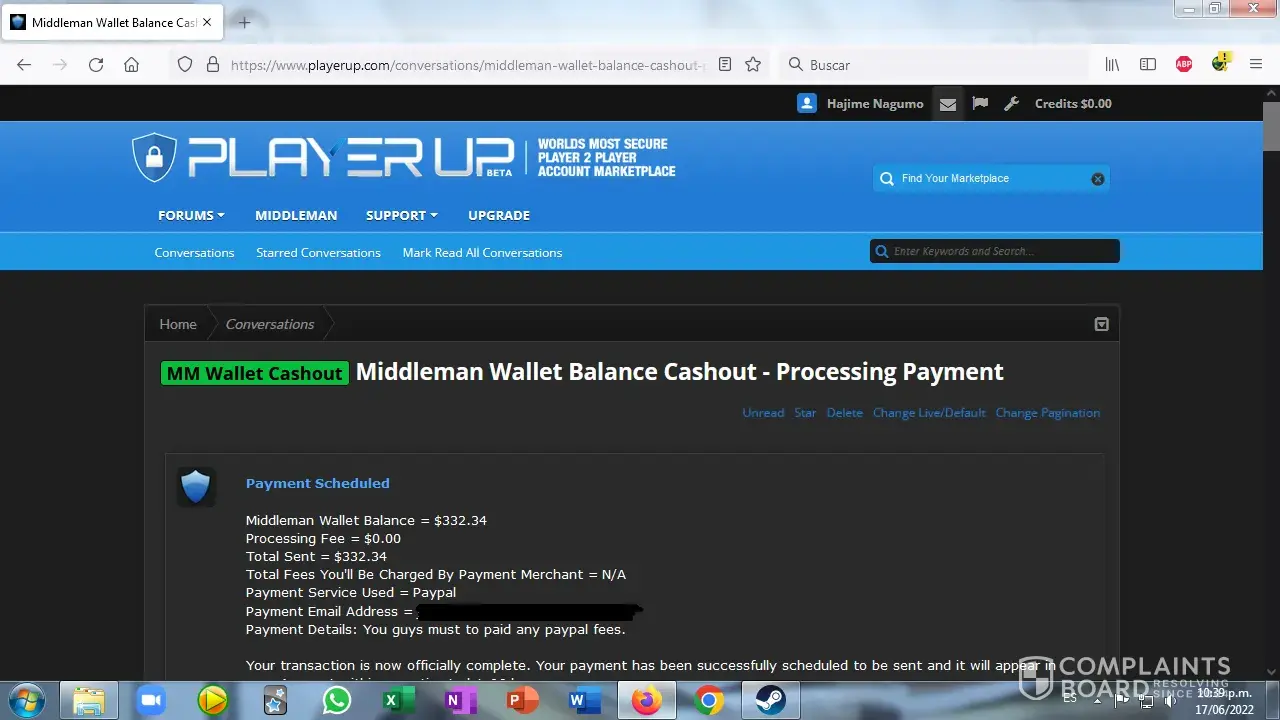Open WhatsApp from the taskbar
The width and height of the screenshot is (1280, 720).
click(337, 700)
